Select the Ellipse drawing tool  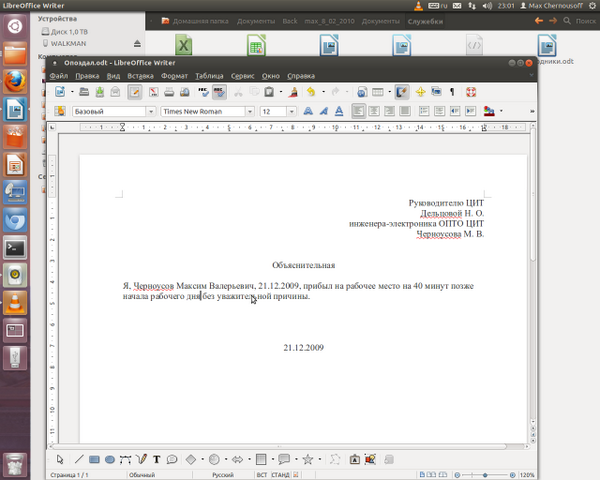point(110,459)
